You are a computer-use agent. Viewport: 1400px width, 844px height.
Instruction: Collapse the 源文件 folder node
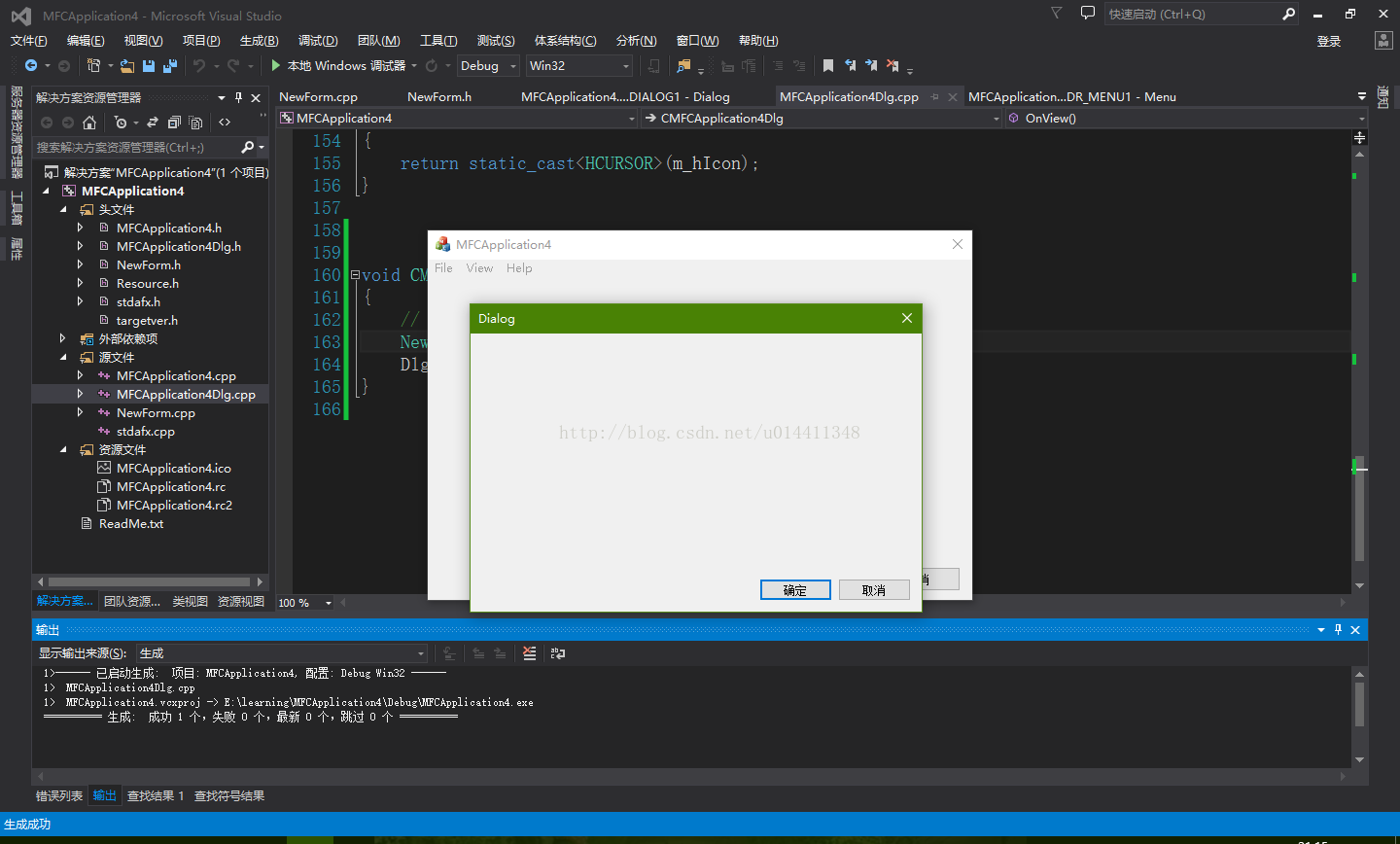point(63,358)
